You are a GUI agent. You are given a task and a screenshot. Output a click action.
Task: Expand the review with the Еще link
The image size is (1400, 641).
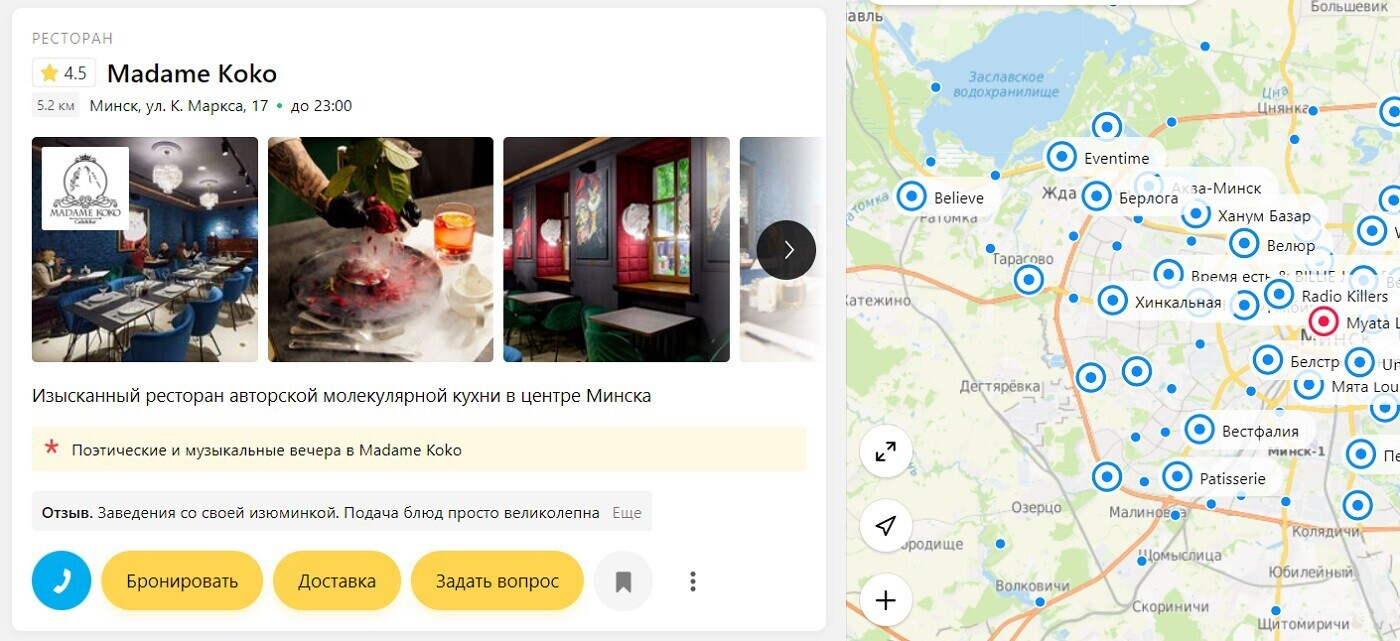click(x=626, y=513)
